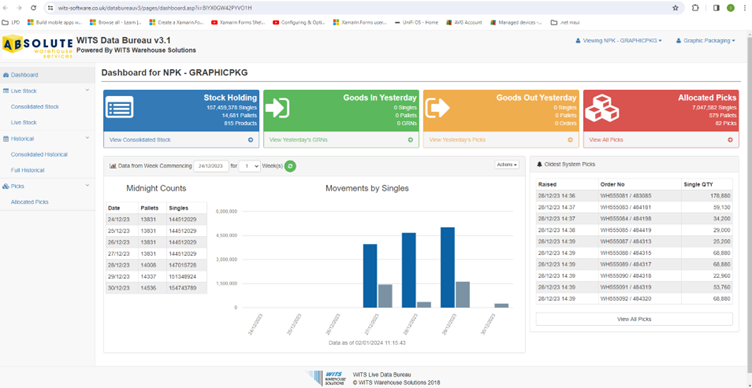Click the Allocated Picks boxes icon
Viewport: 752px width, 388px height.
(602, 107)
